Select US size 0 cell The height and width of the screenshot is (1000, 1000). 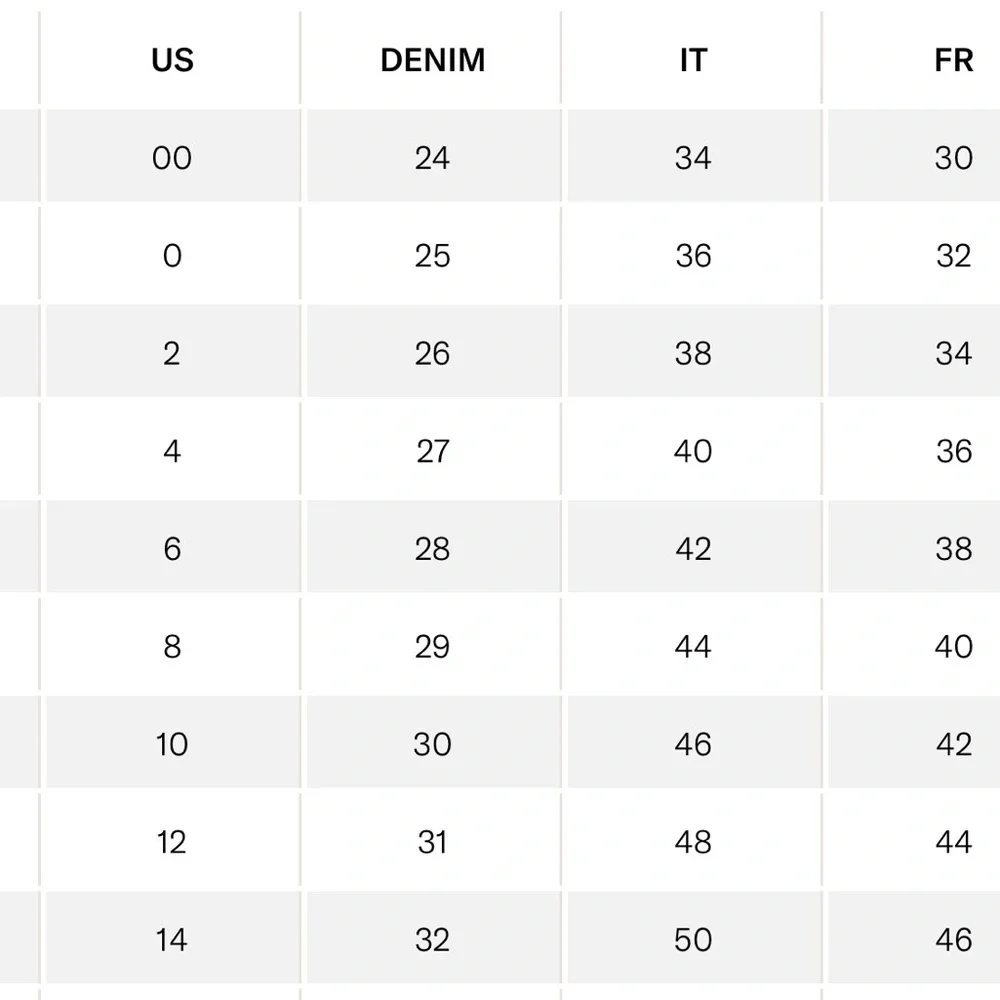[172, 255]
